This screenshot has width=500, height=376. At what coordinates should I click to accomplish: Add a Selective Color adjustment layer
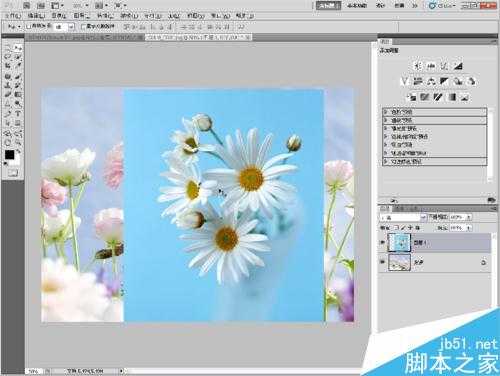465,97
